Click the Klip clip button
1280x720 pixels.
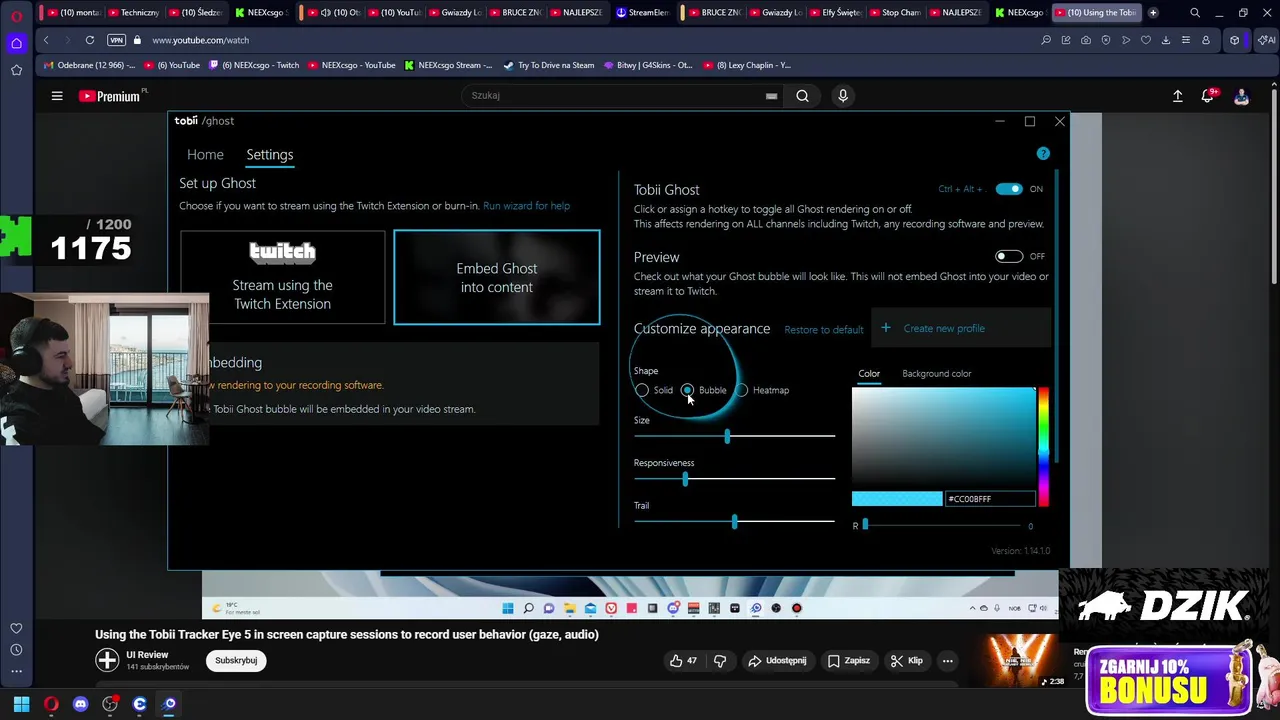point(907,660)
